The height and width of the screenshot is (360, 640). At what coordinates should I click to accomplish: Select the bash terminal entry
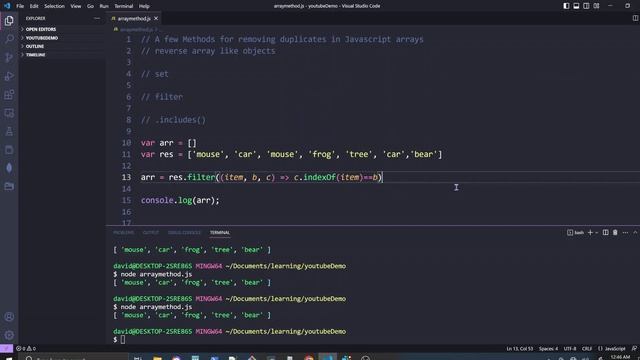pos(576,233)
